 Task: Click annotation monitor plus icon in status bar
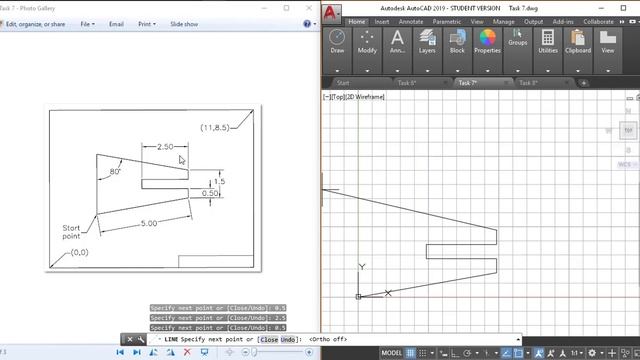(611, 353)
